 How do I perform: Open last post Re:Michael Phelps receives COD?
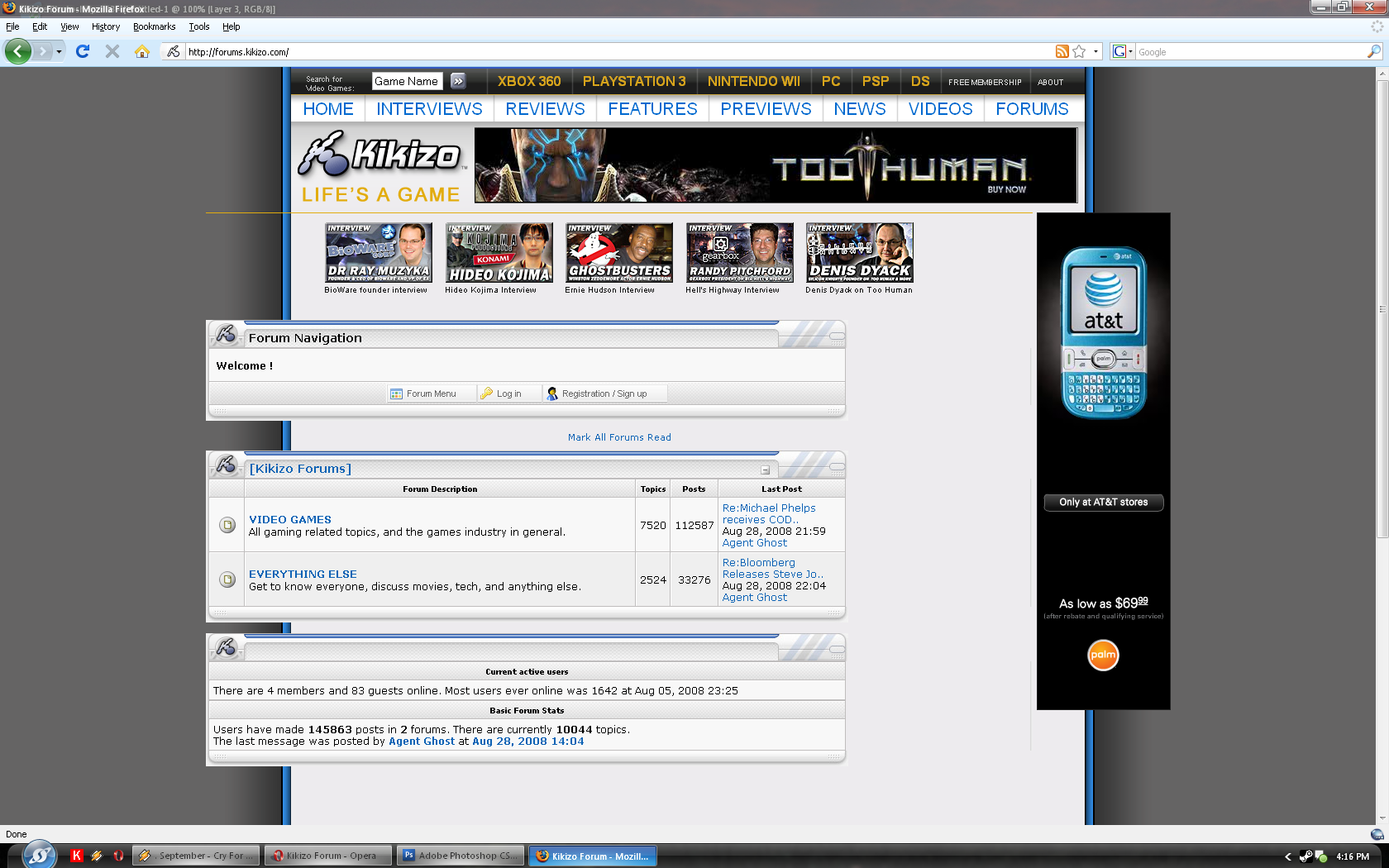pos(769,513)
